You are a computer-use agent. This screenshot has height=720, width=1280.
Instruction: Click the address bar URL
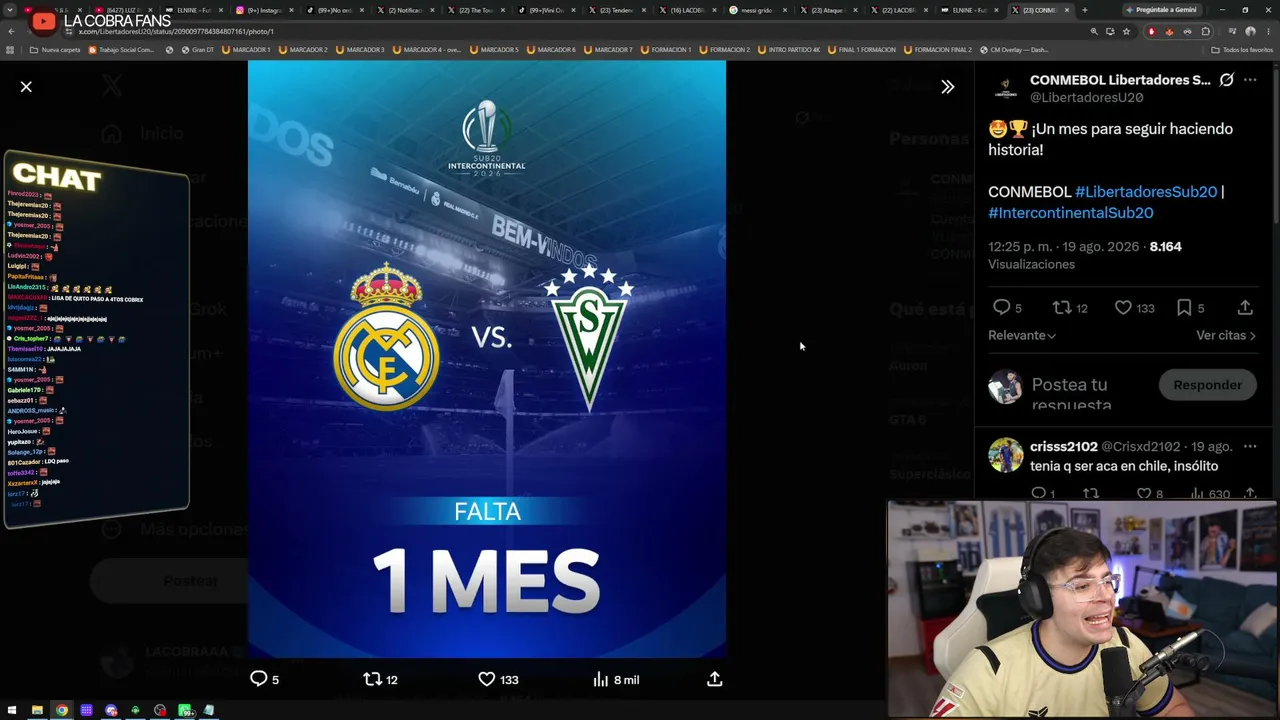(176, 31)
